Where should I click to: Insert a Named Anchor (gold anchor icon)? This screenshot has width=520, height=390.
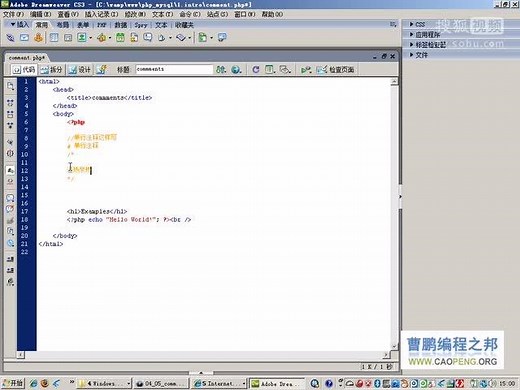[39, 38]
